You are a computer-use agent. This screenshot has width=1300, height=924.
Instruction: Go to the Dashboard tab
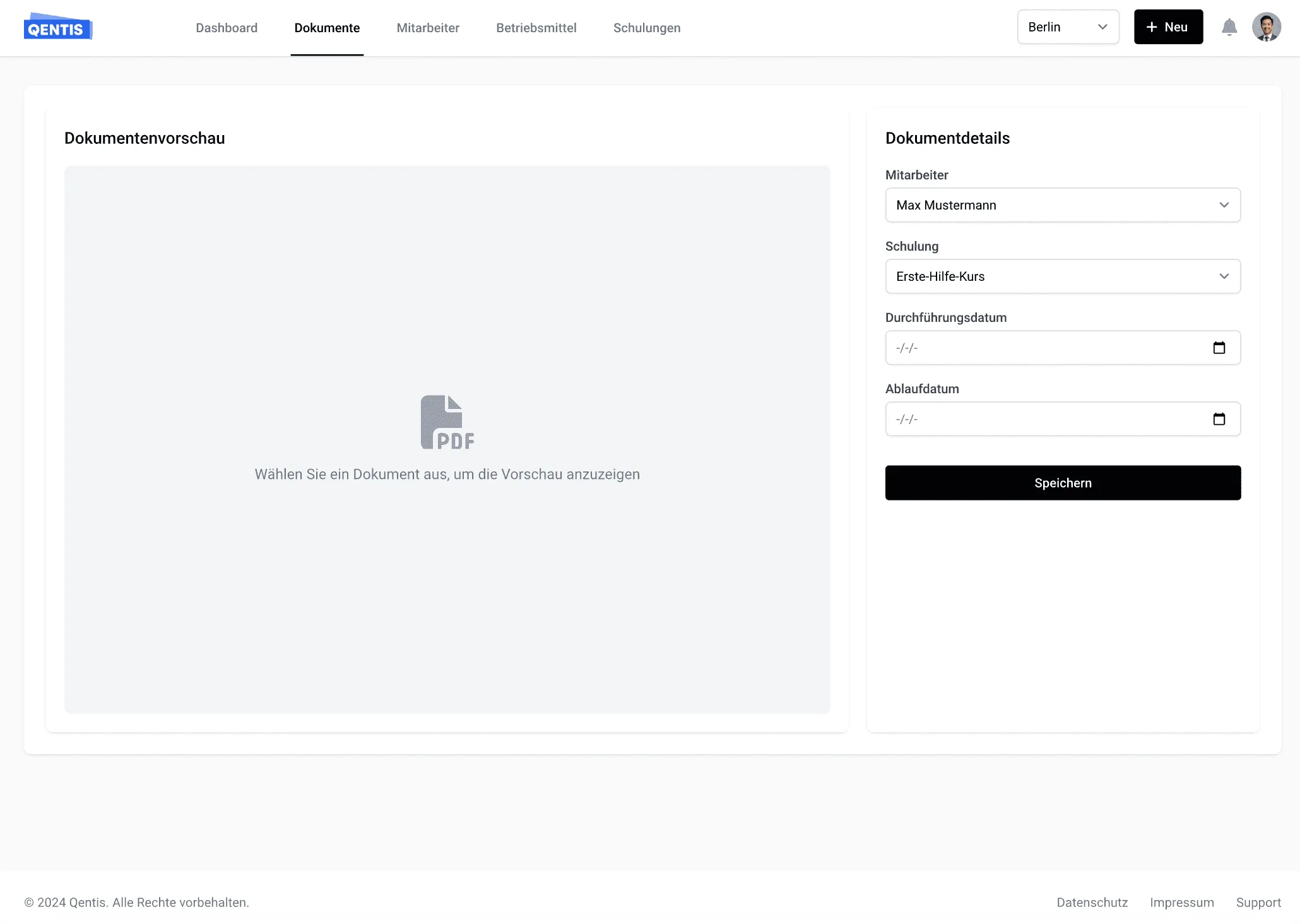tap(227, 28)
